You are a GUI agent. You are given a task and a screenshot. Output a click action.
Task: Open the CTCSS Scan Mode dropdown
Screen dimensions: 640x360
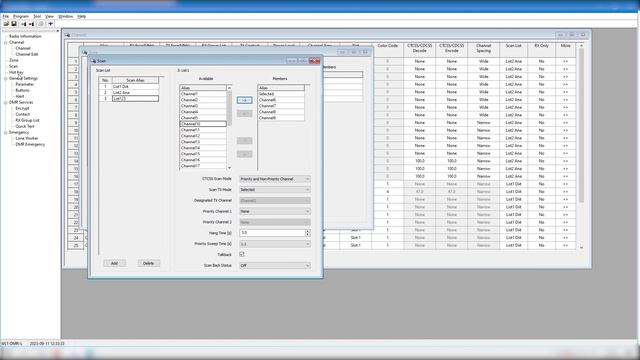click(275, 179)
